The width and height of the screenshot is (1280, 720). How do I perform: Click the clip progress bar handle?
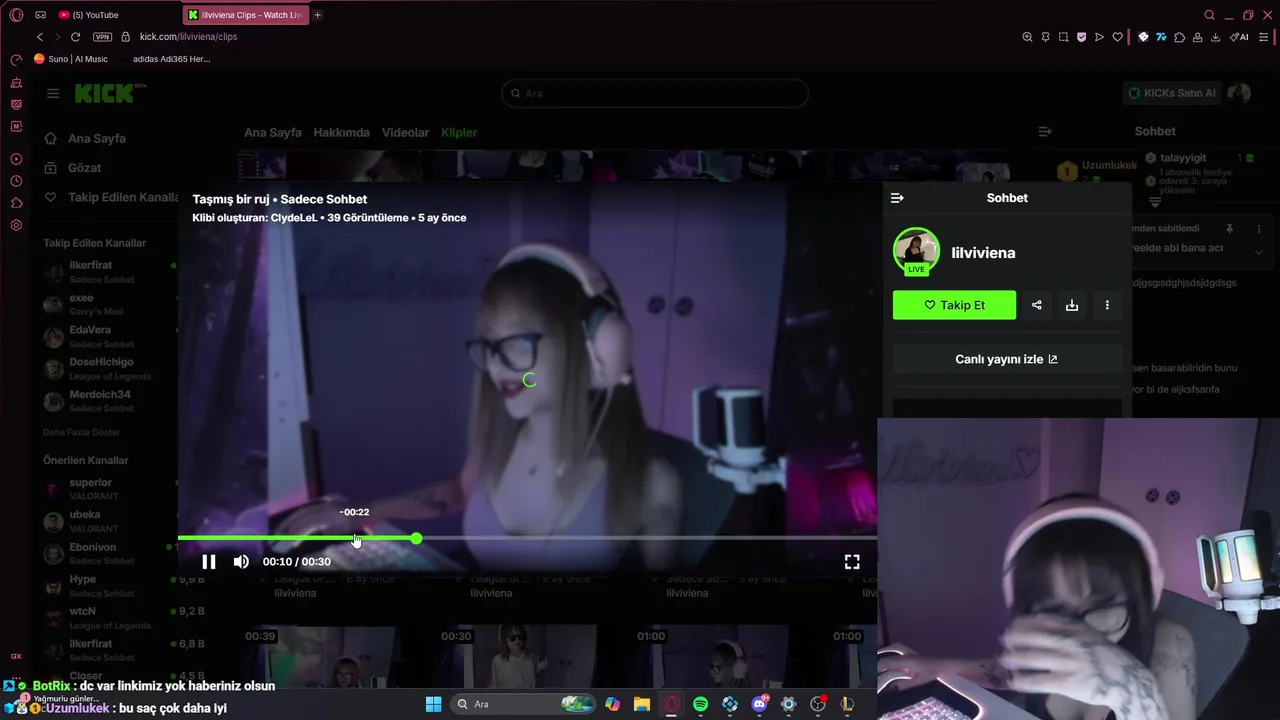coord(416,539)
